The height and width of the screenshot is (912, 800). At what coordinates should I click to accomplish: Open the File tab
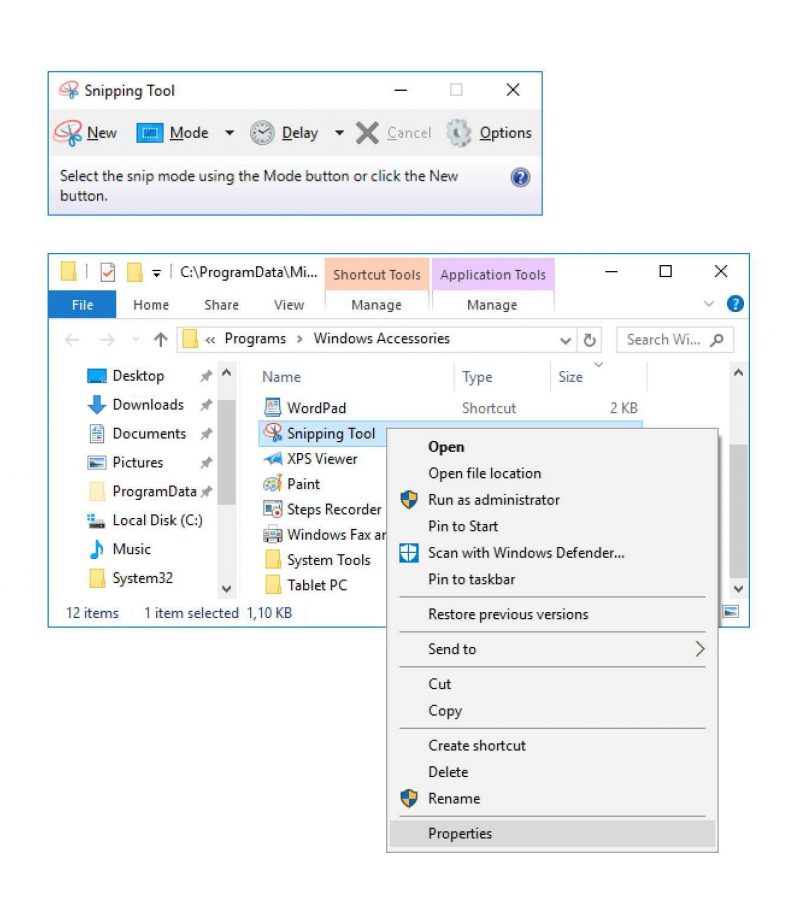tap(82, 305)
